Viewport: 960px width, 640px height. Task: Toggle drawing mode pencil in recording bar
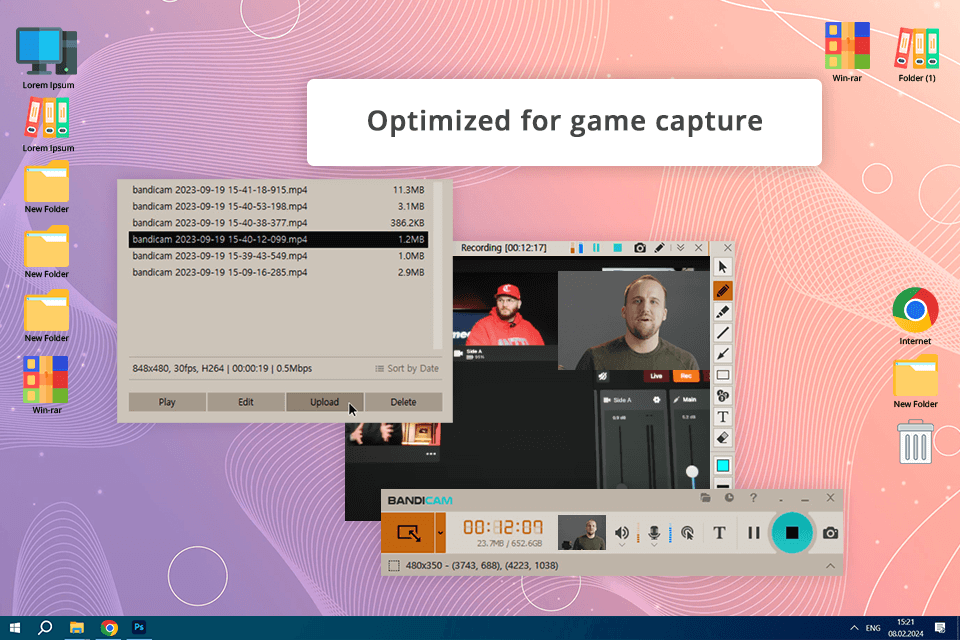click(659, 248)
